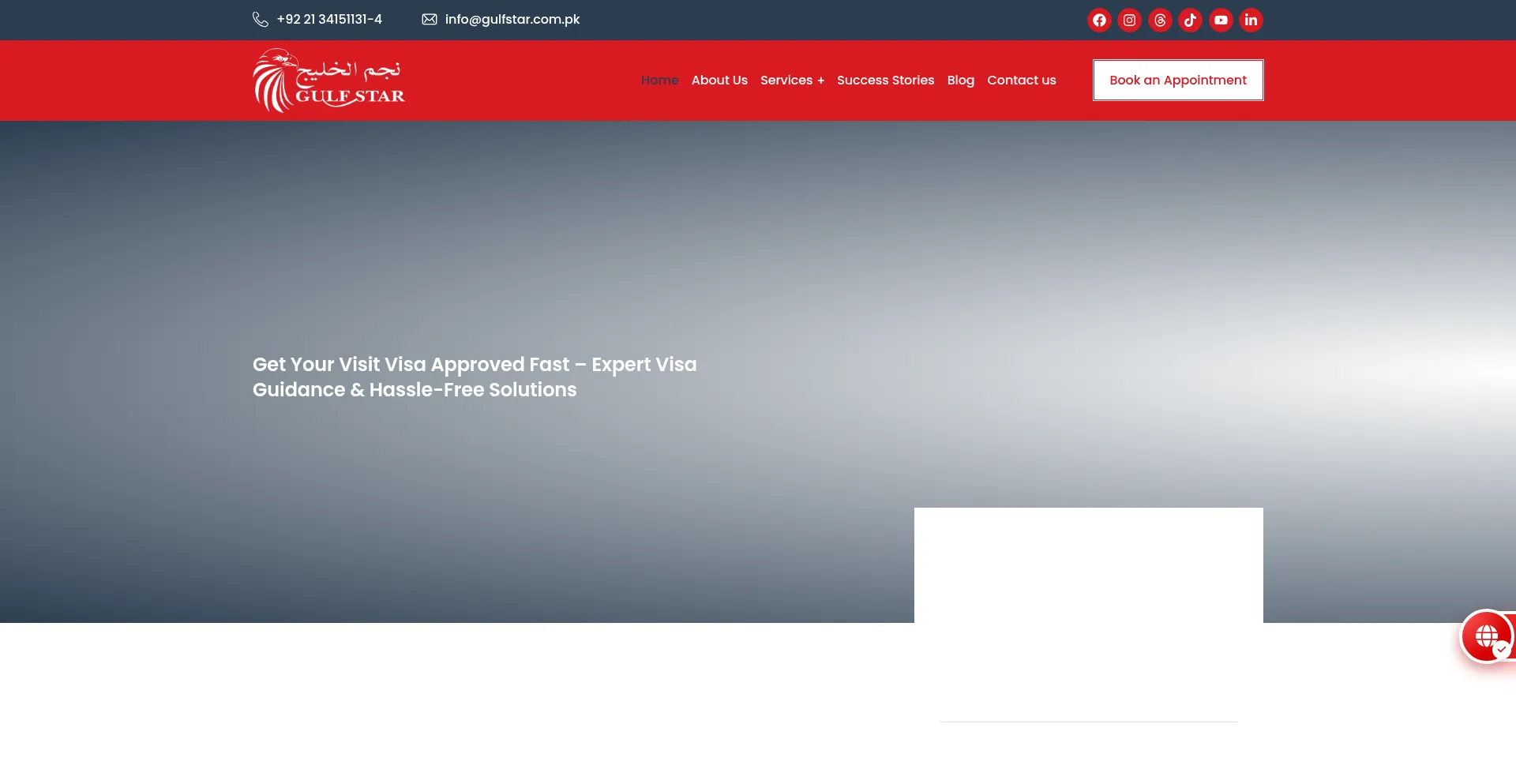The image size is (1516, 784).
Task: Open the About Us page
Action: click(719, 80)
